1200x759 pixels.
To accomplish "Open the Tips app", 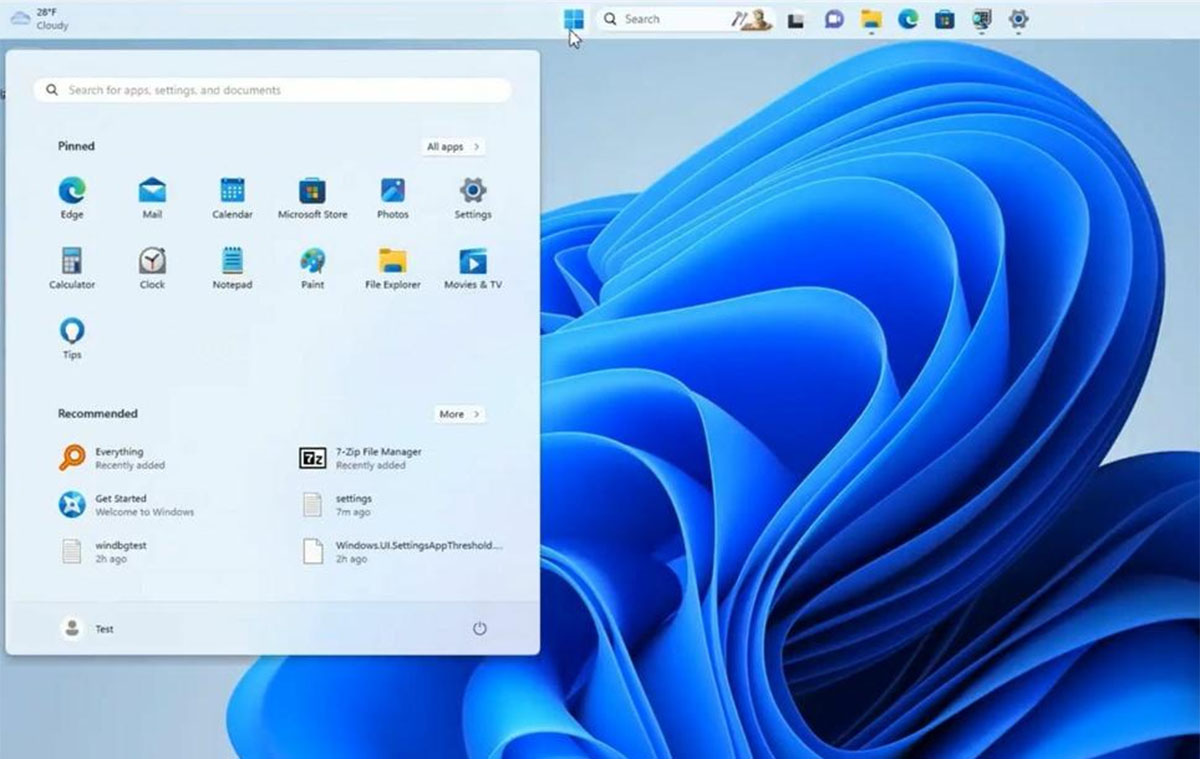I will [x=72, y=338].
